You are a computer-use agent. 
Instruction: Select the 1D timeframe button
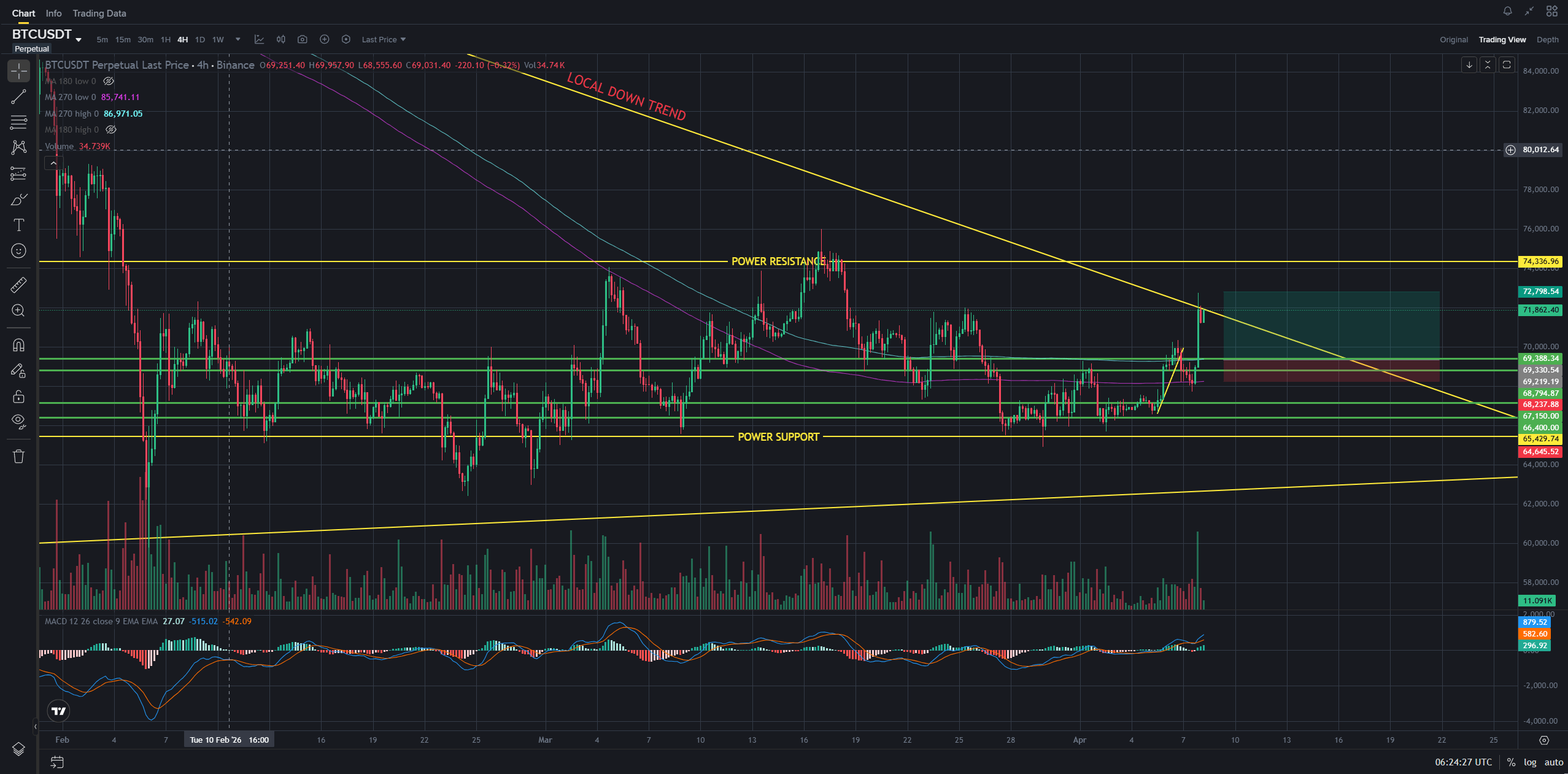tap(199, 39)
